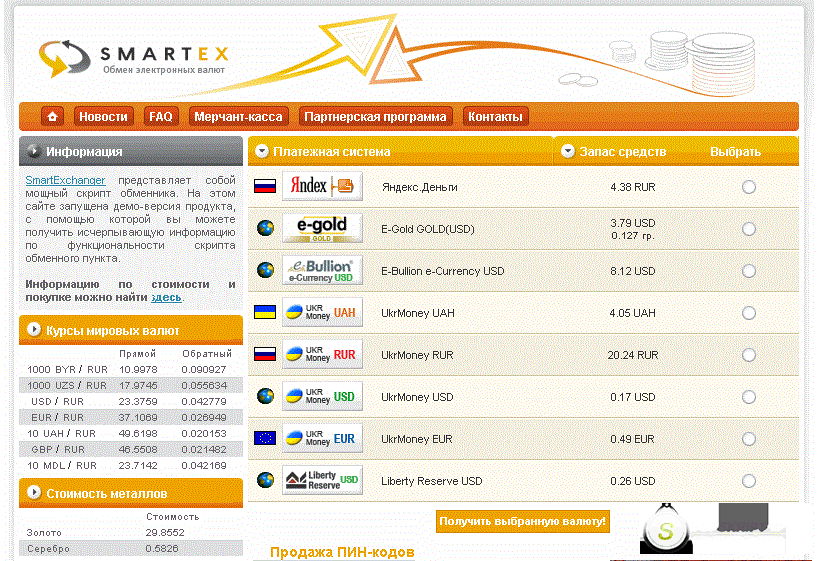Select Liberty Reserve USD radio button
Screen dimensions: 819x561
tap(748, 481)
